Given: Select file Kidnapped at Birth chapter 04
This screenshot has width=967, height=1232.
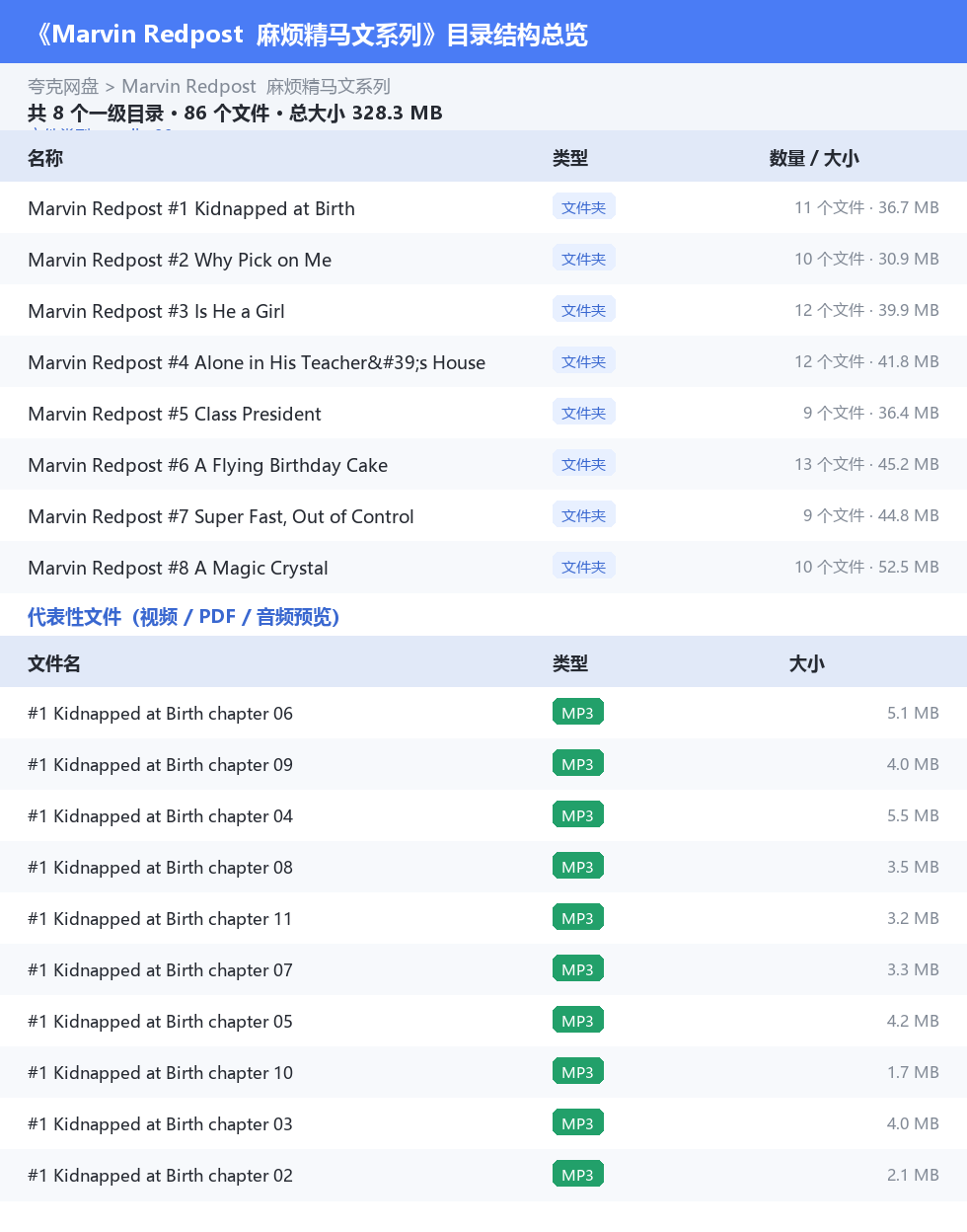Looking at the screenshot, I should 161,816.
